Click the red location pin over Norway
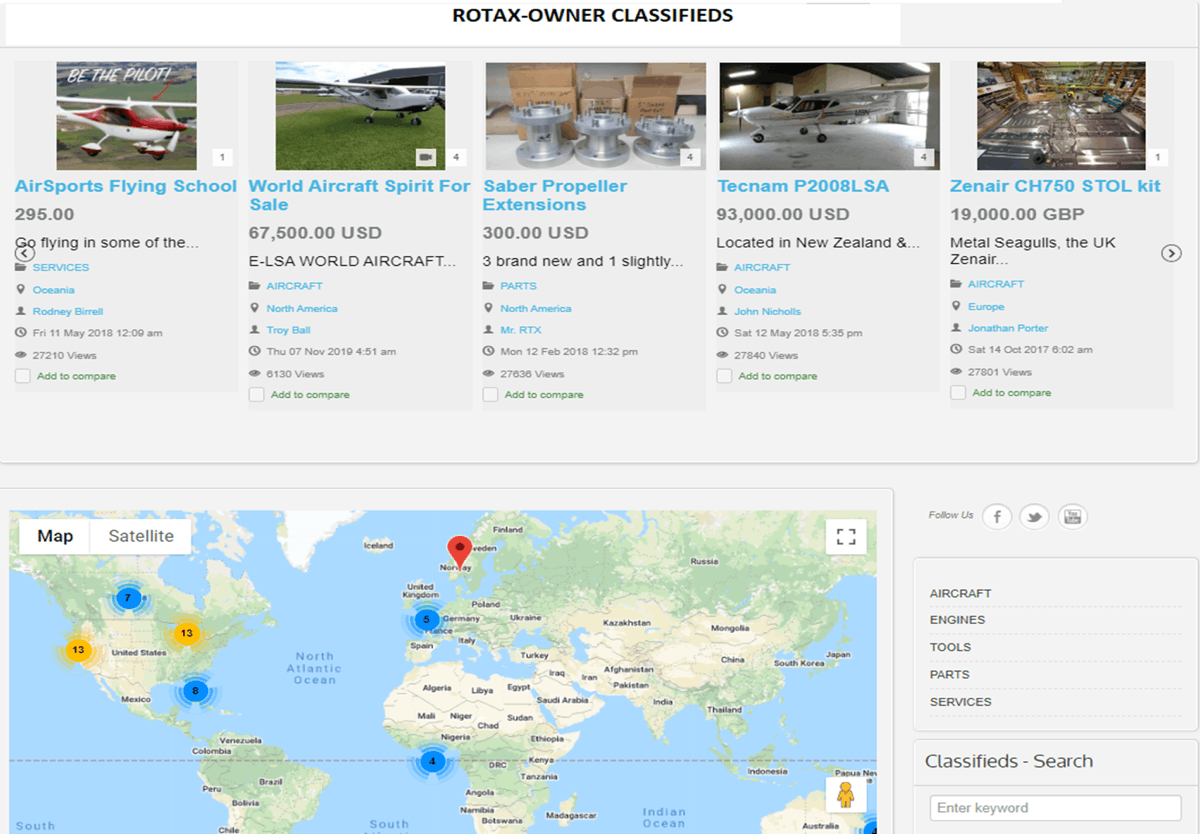1200x834 pixels. (x=459, y=553)
